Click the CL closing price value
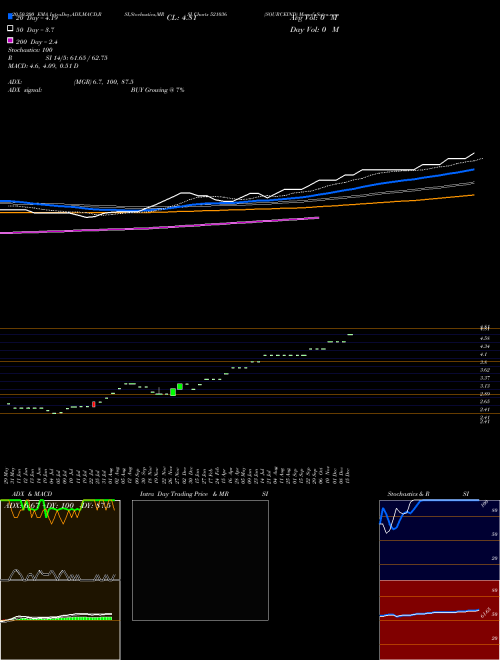500x660 pixels. click(181, 18)
